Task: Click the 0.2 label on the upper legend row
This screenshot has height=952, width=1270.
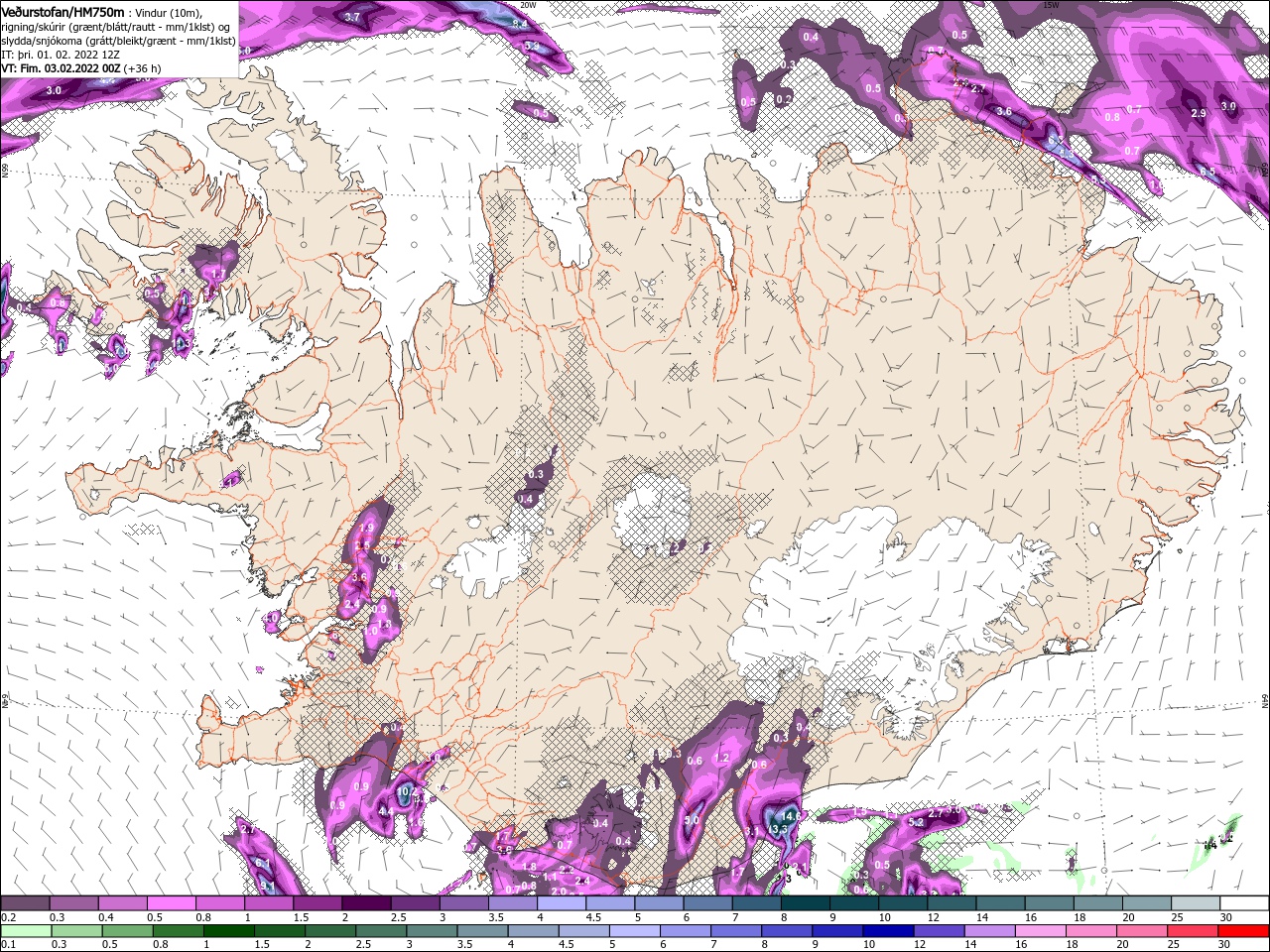Action: tap(8, 917)
